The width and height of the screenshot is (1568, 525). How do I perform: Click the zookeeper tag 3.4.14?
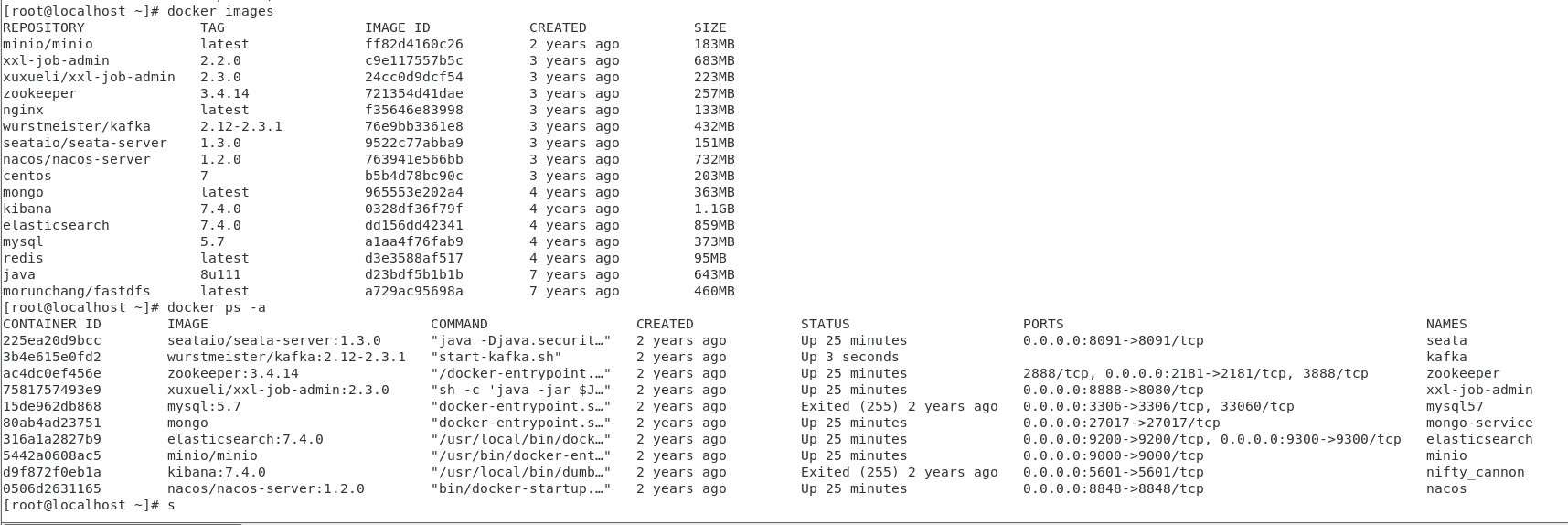point(225,93)
